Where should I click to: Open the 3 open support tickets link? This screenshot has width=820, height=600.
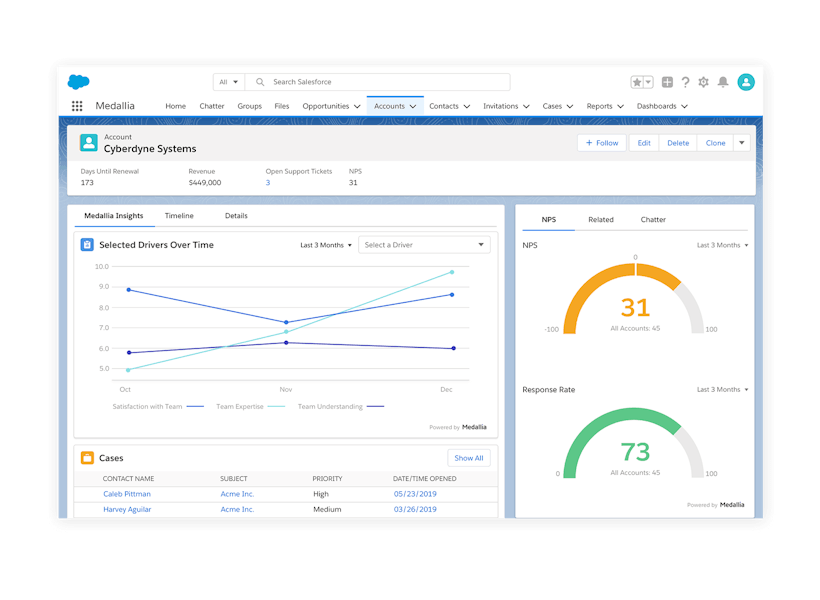[x=268, y=183]
